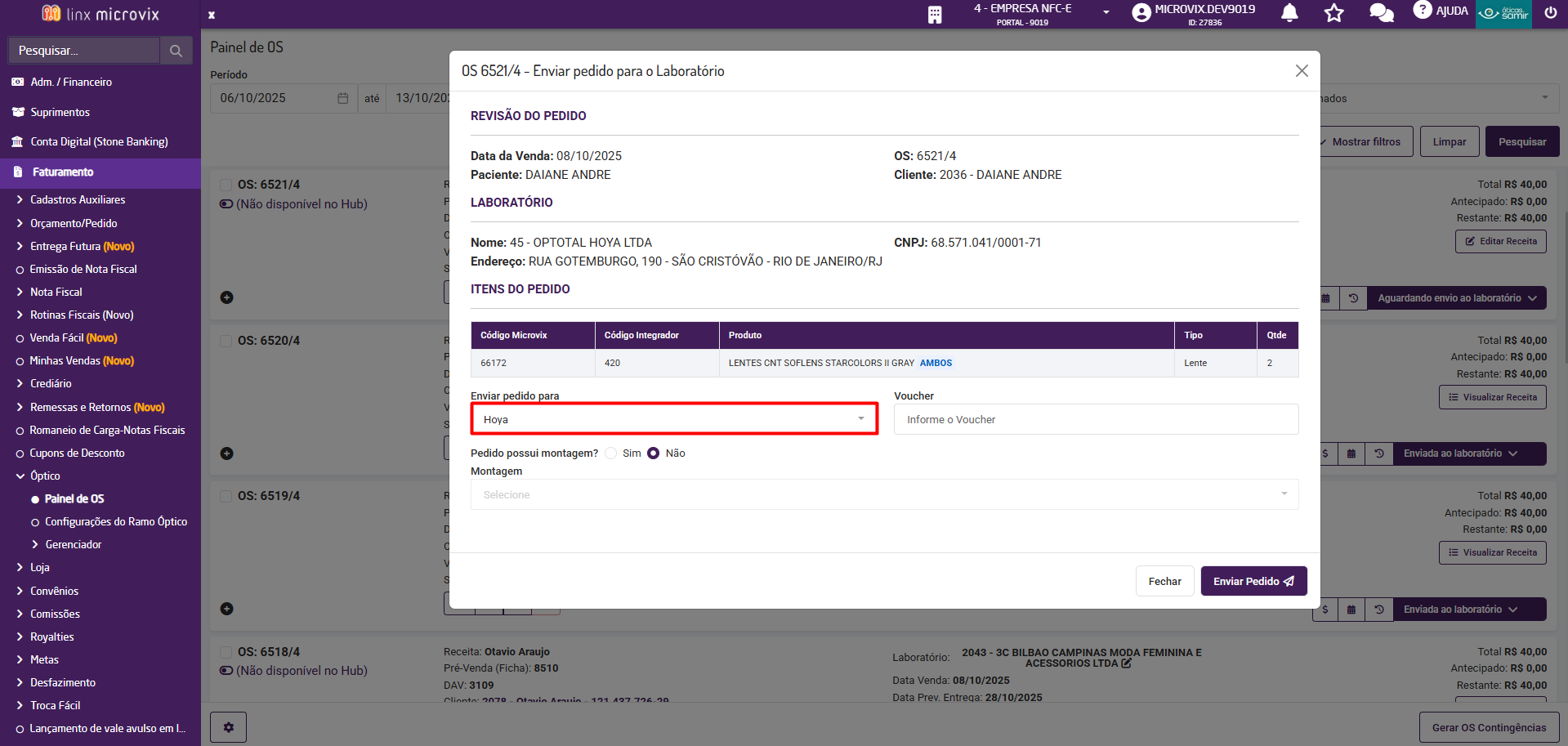
Task: Close the Enviar pedido para o Laboratório dialog
Action: click(1302, 71)
